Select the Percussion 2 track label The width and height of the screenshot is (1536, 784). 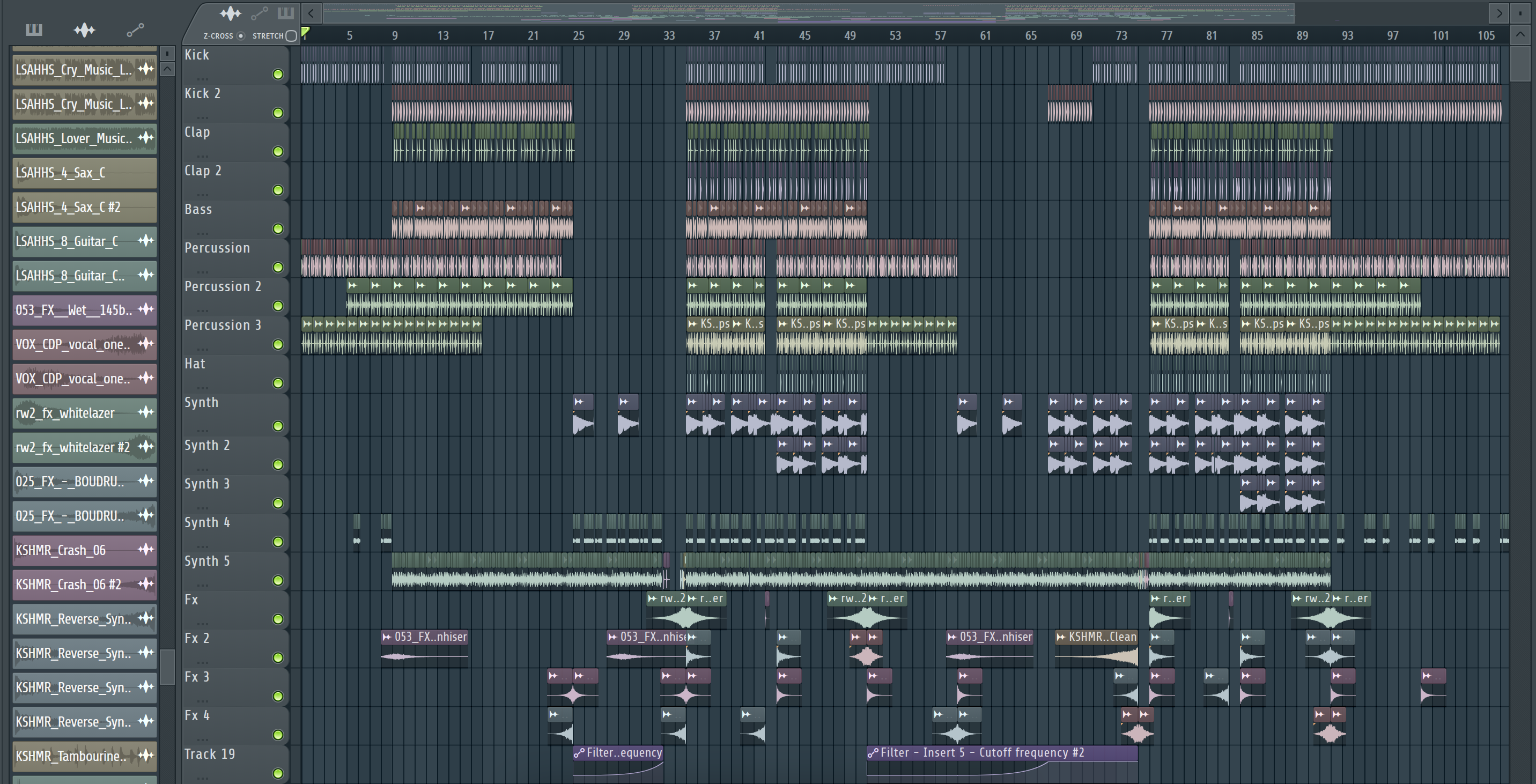[x=223, y=287]
